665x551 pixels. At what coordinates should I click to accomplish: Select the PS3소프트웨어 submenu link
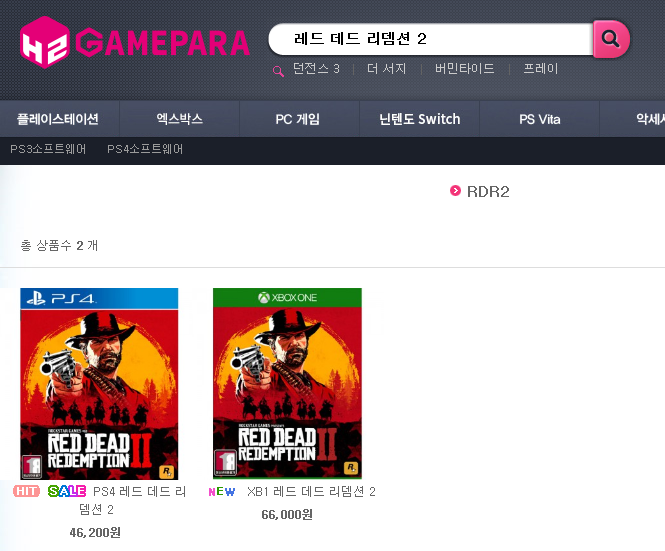48,149
